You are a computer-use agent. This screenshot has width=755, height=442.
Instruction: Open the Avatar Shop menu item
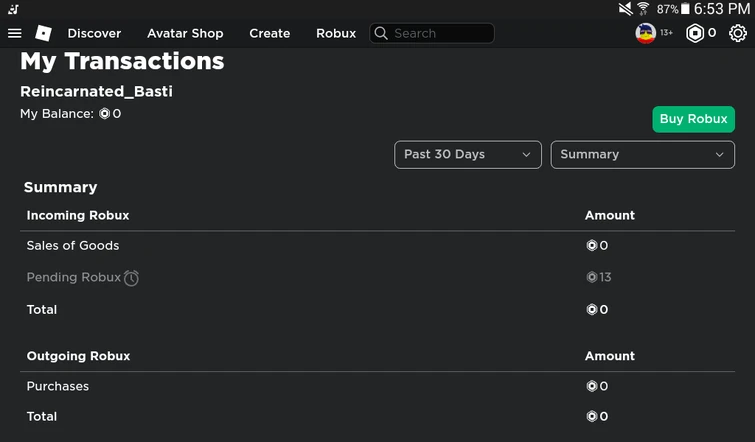pyautogui.click(x=185, y=33)
